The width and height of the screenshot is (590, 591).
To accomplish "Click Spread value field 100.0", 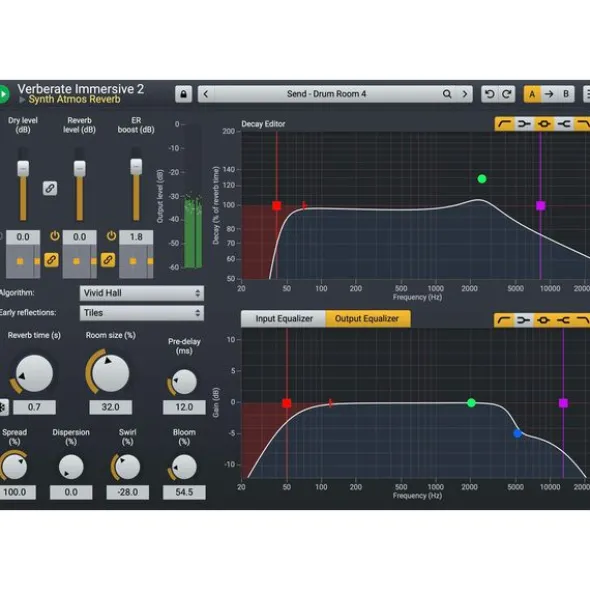I will pos(15,492).
